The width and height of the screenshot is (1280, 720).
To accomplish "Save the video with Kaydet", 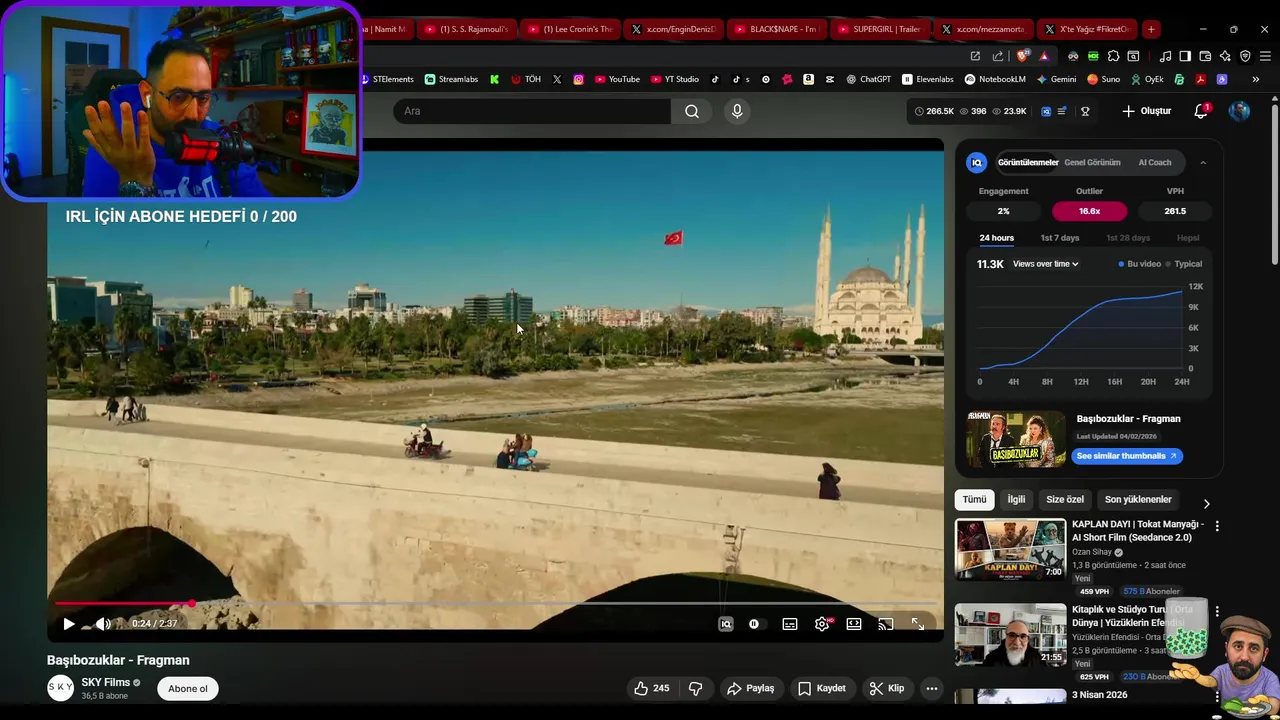I will click(822, 688).
